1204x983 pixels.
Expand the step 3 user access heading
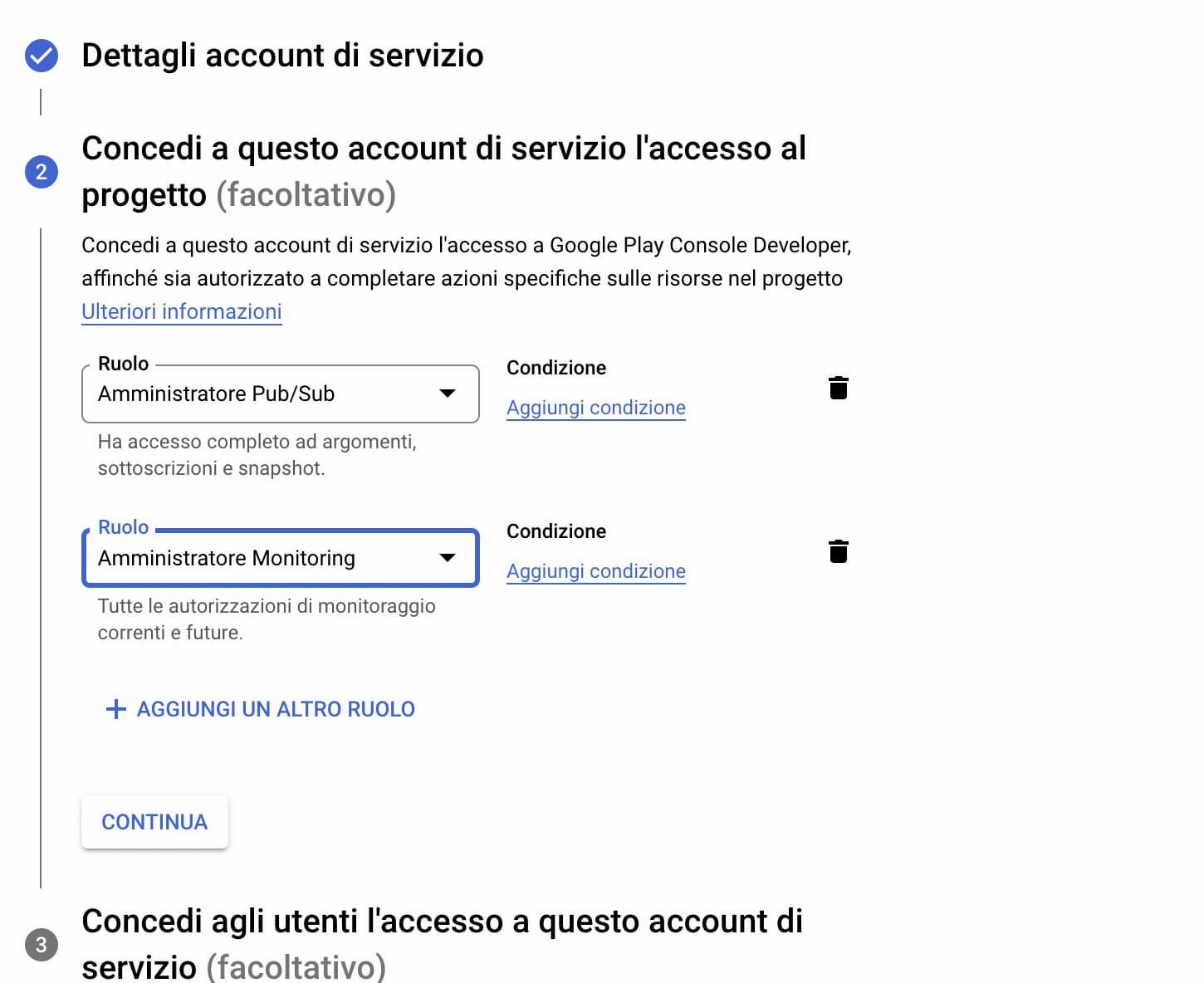(x=442, y=943)
